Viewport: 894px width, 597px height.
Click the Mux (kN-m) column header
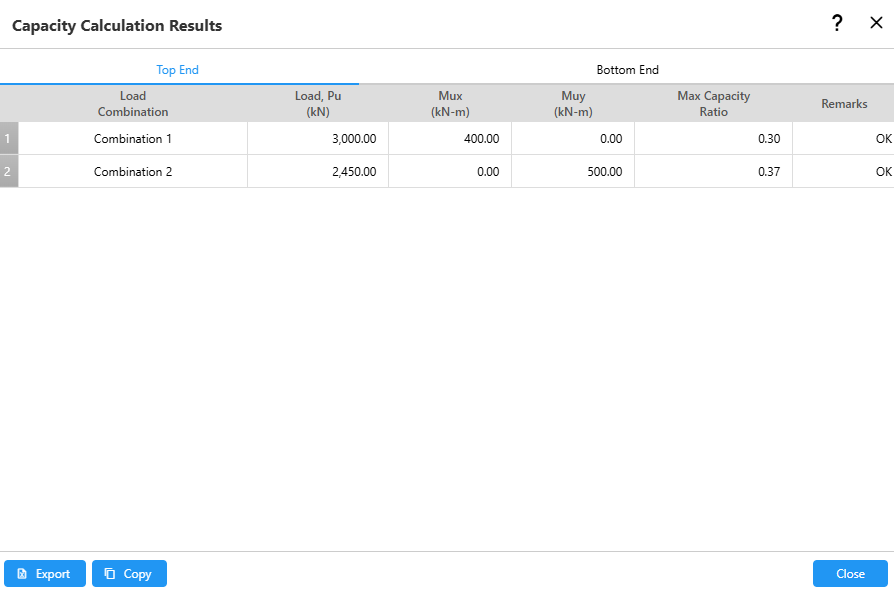tap(450, 104)
